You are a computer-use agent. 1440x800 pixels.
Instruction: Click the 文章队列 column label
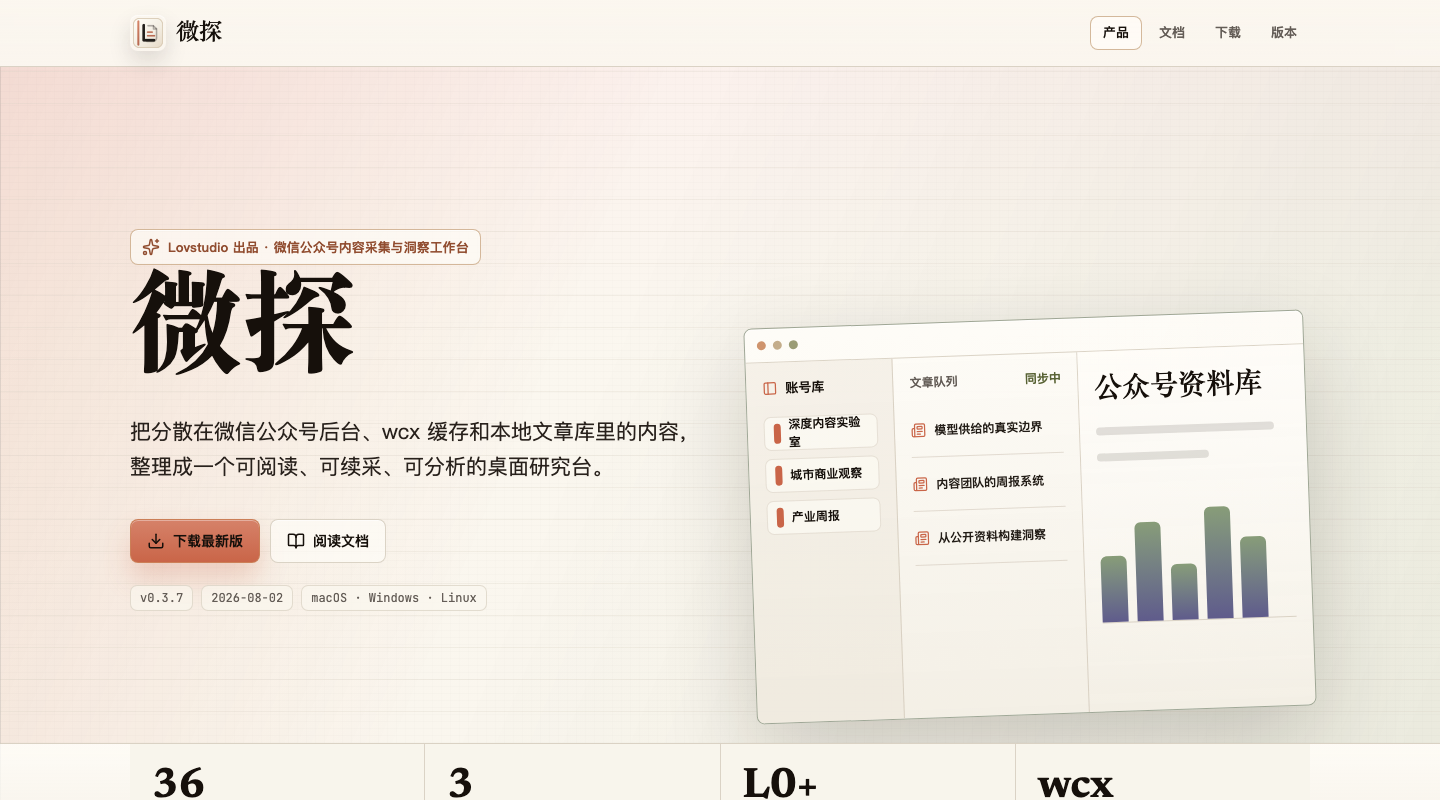tap(933, 382)
